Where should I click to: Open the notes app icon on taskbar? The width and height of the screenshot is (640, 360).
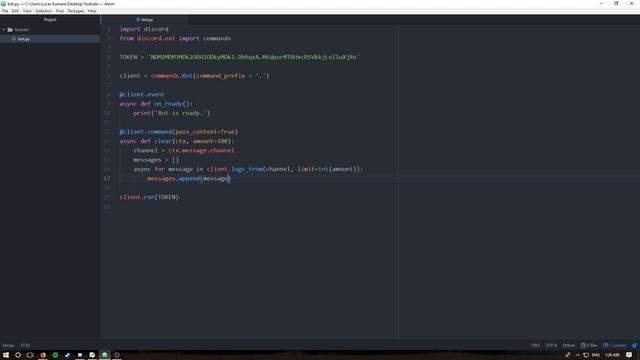coord(92,355)
